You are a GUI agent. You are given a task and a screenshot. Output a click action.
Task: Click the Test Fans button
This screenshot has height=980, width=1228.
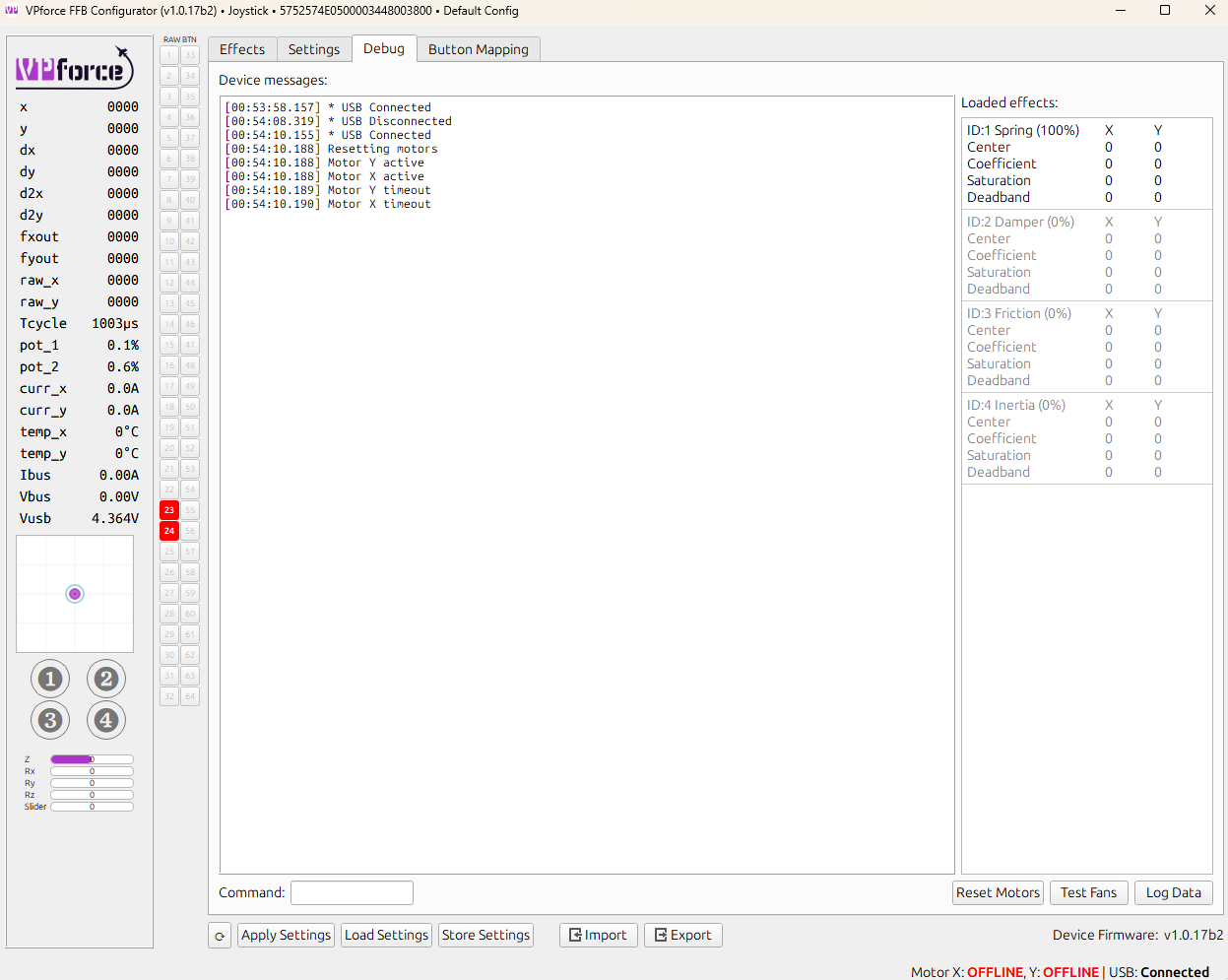1089,892
